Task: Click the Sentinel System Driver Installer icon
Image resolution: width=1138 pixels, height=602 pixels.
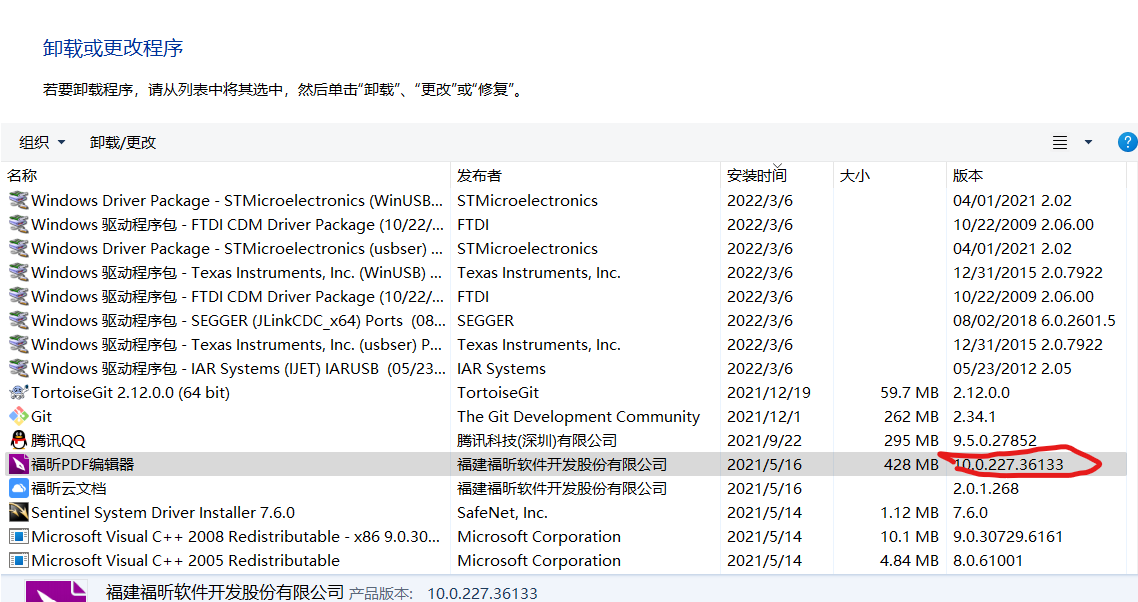Action: tap(18, 513)
